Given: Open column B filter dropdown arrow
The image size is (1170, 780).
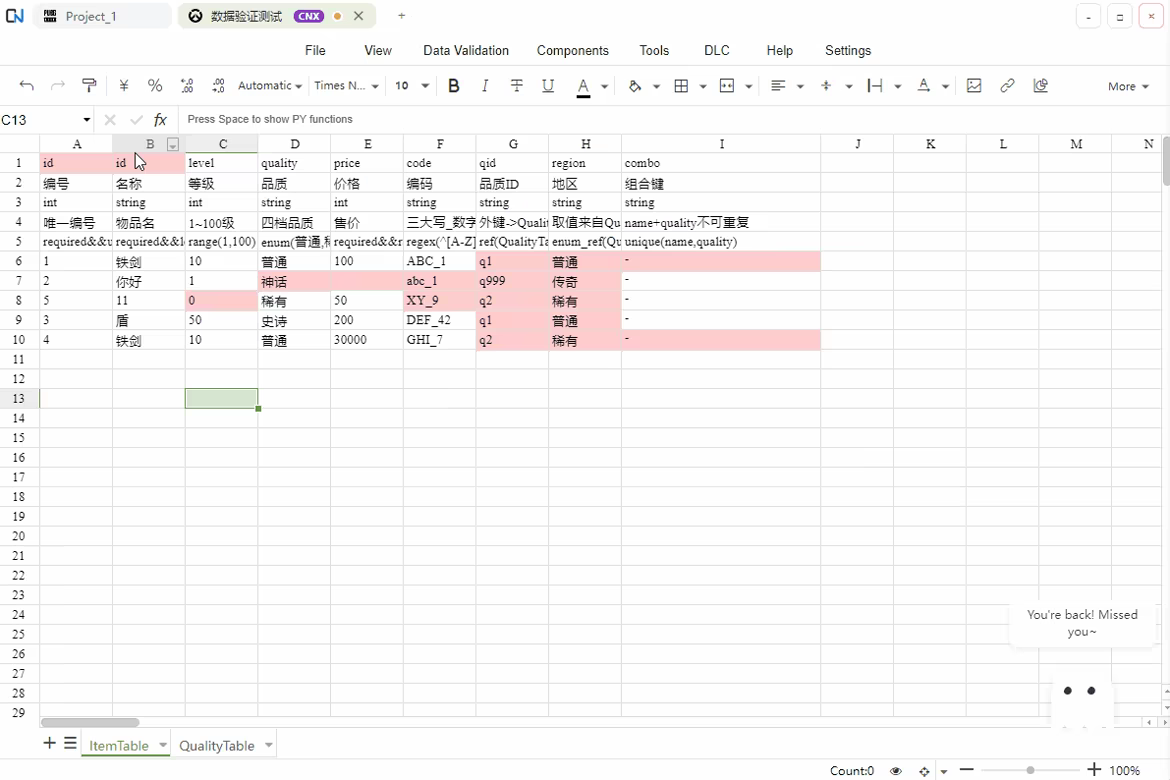Looking at the screenshot, I should [173, 145].
